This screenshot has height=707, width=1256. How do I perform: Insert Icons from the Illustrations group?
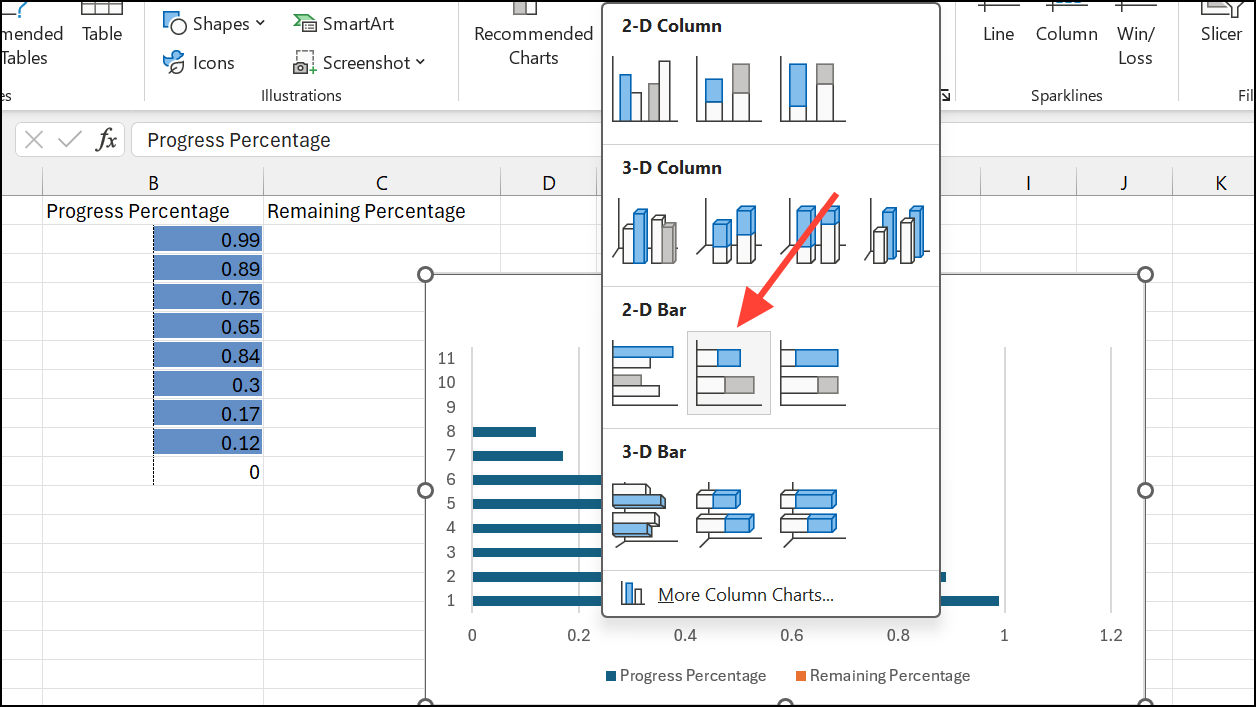pos(198,62)
